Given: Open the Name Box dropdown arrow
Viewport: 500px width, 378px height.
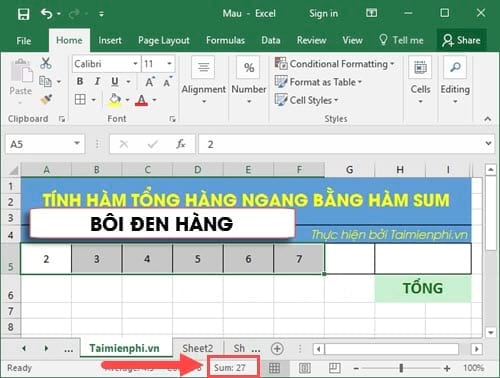Looking at the screenshot, I should (77, 144).
